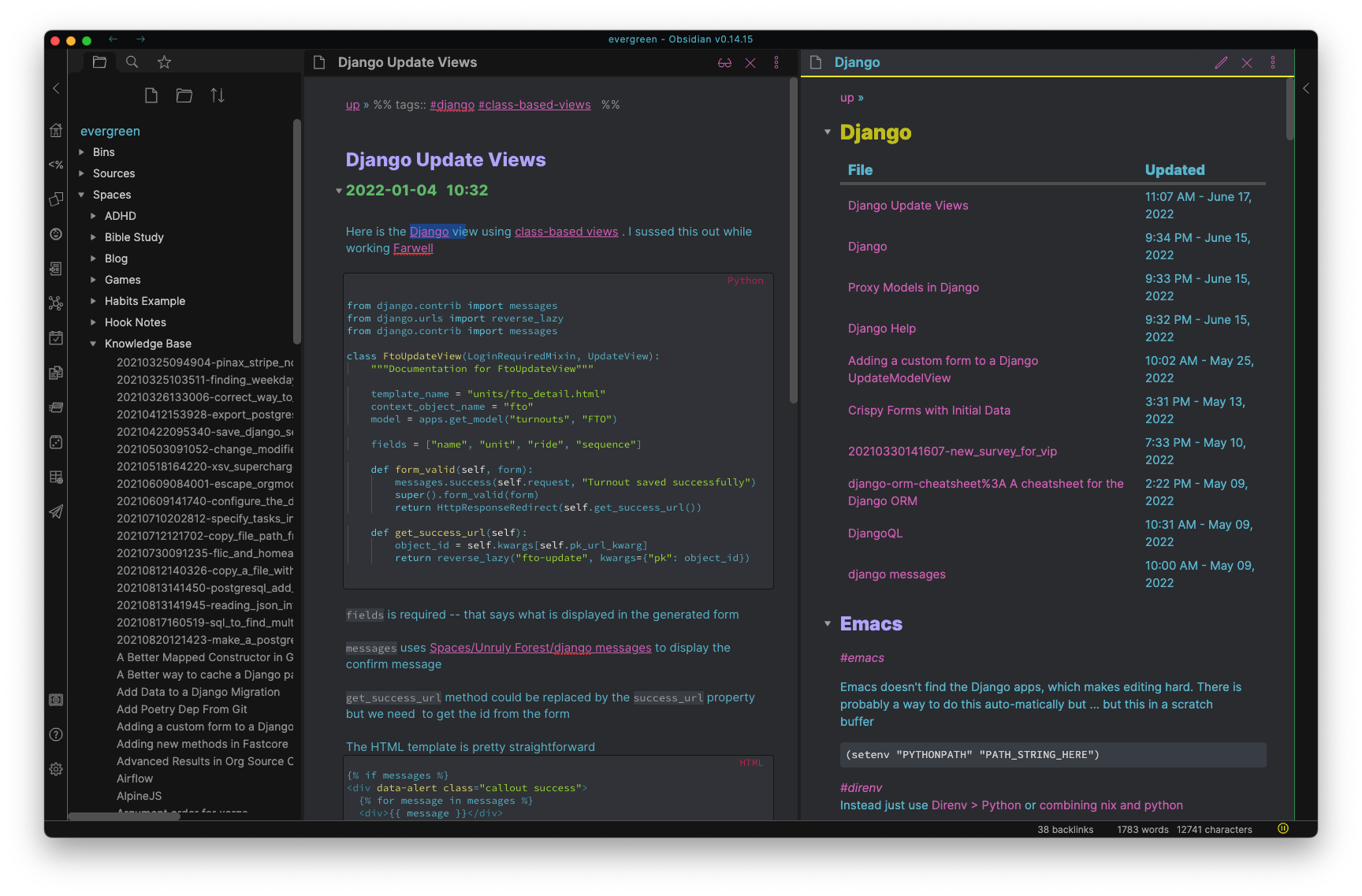The width and height of the screenshot is (1362, 896).
Task: Select the Django Update Views pane title
Action: 407,62
